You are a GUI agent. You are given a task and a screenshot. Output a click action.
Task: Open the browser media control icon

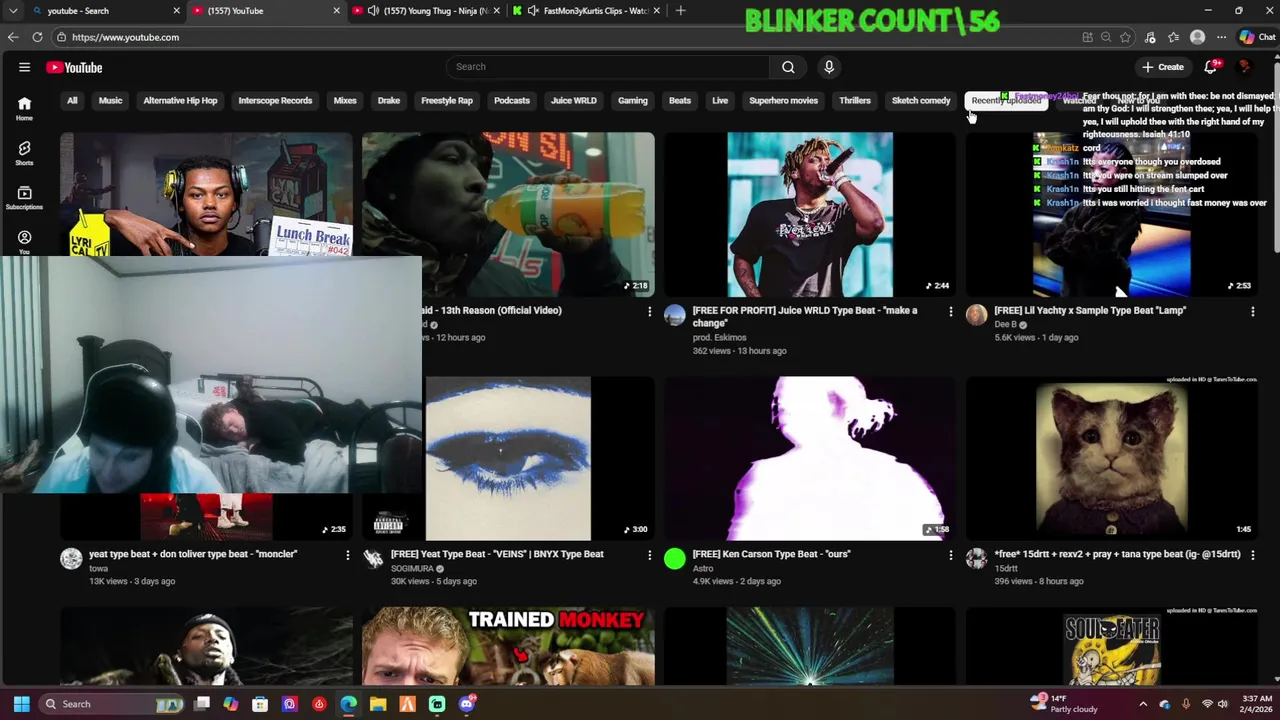(x=1150, y=37)
